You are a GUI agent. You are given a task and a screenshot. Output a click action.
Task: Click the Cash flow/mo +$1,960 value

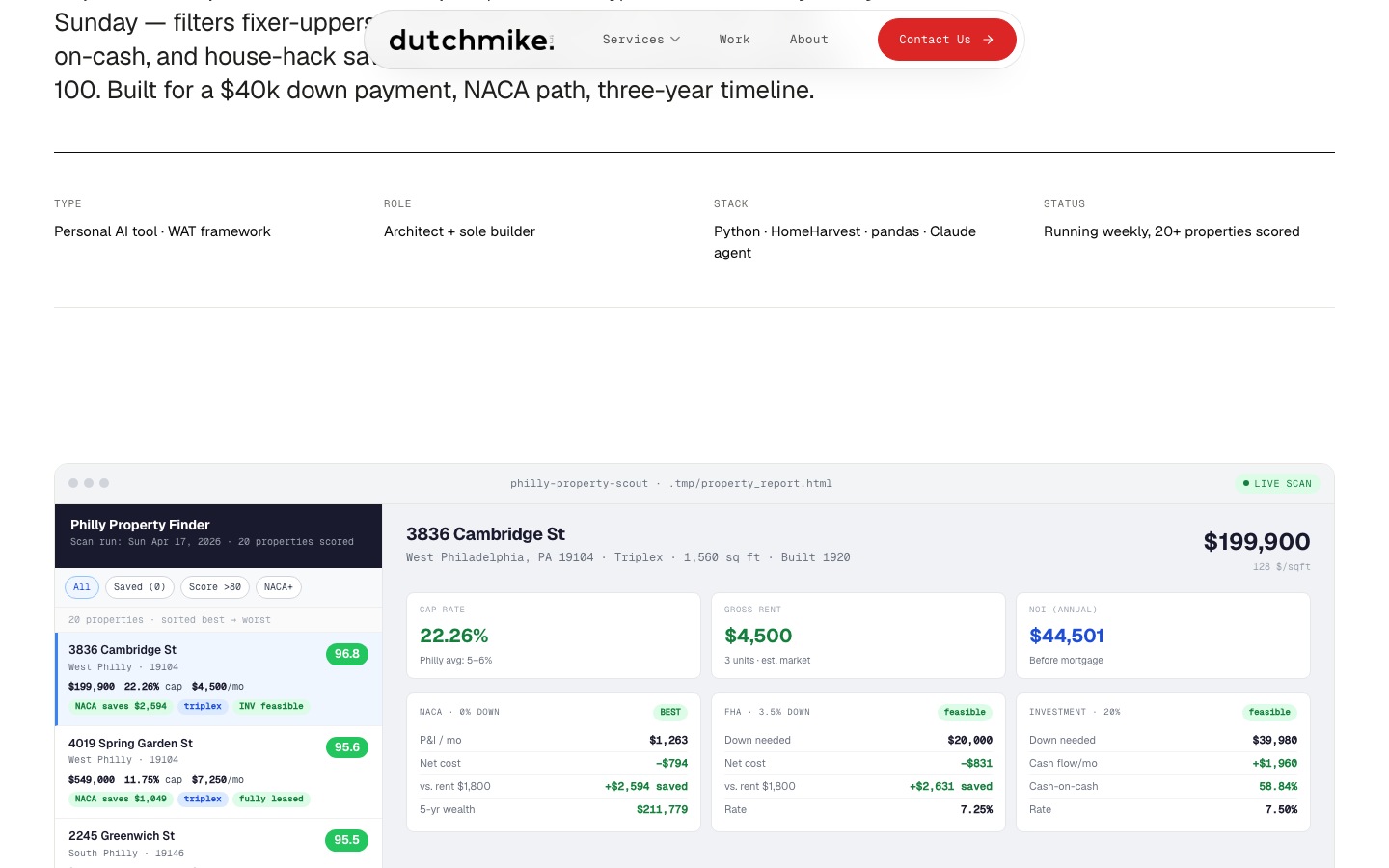point(1275,764)
